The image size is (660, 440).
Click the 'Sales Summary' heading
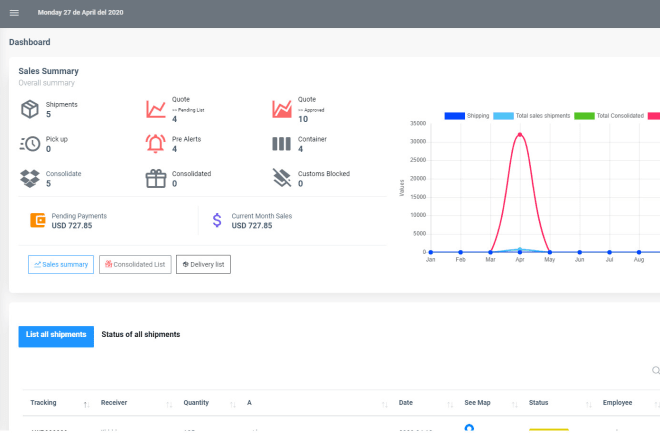point(48,71)
